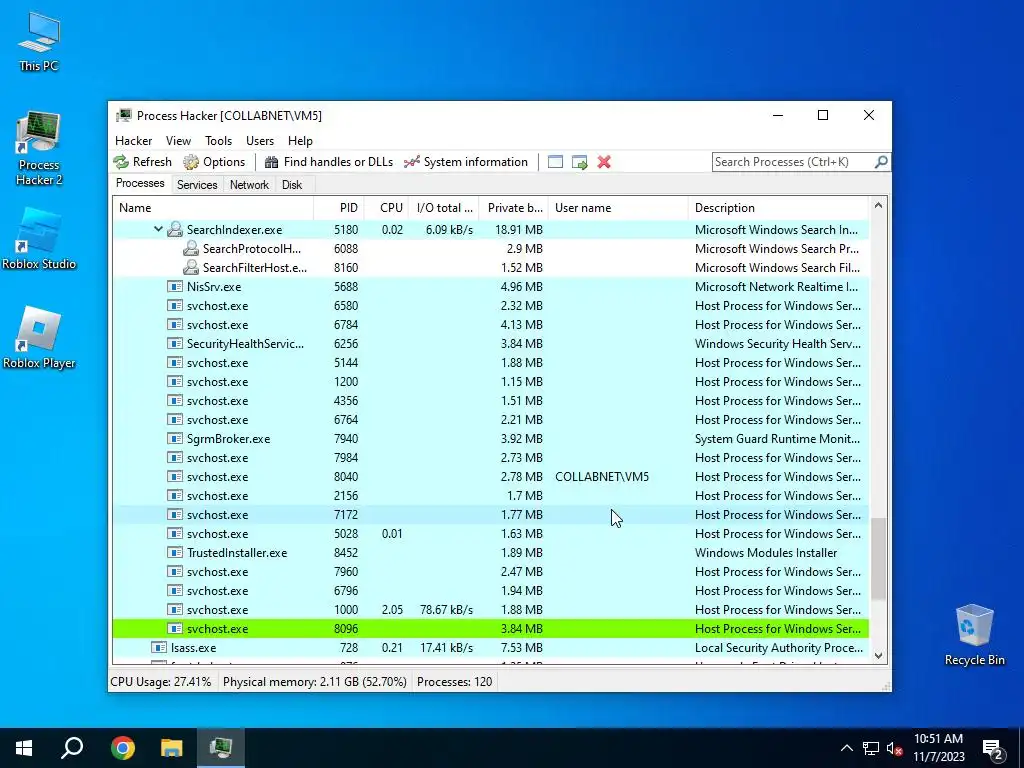The image size is (1024, 768).
Task: Click the scrollbar up arrow
Action: [878, 206]
